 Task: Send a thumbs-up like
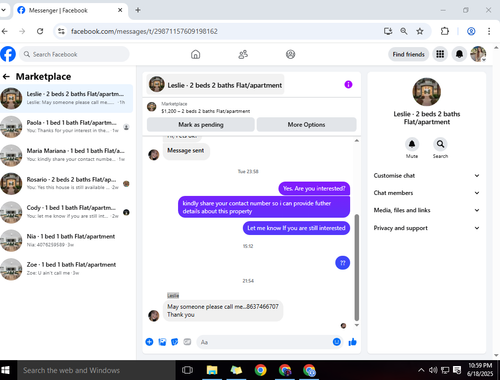[x=353, y=342]
